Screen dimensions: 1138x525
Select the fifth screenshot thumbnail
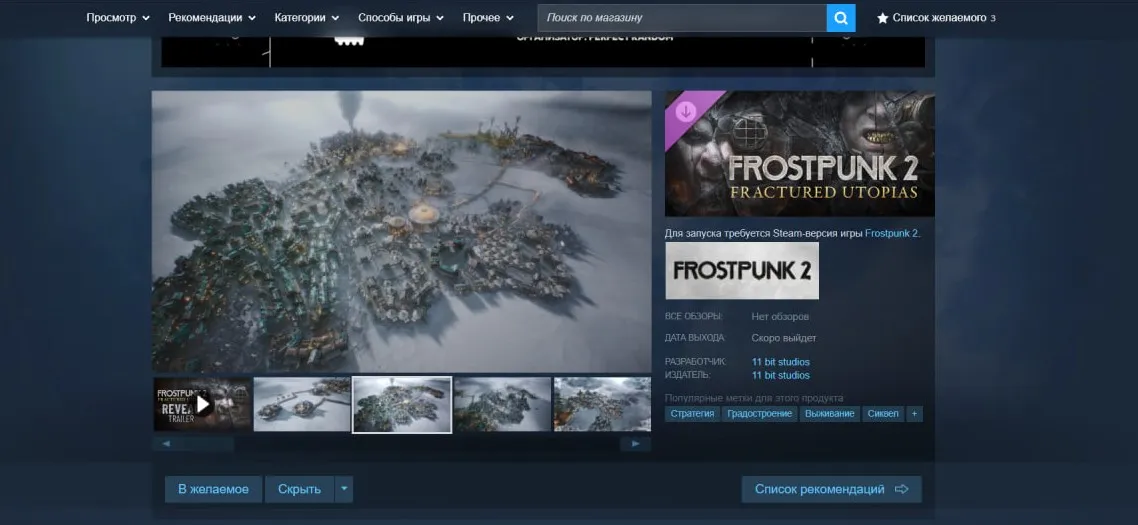click(x=602, y=404)
